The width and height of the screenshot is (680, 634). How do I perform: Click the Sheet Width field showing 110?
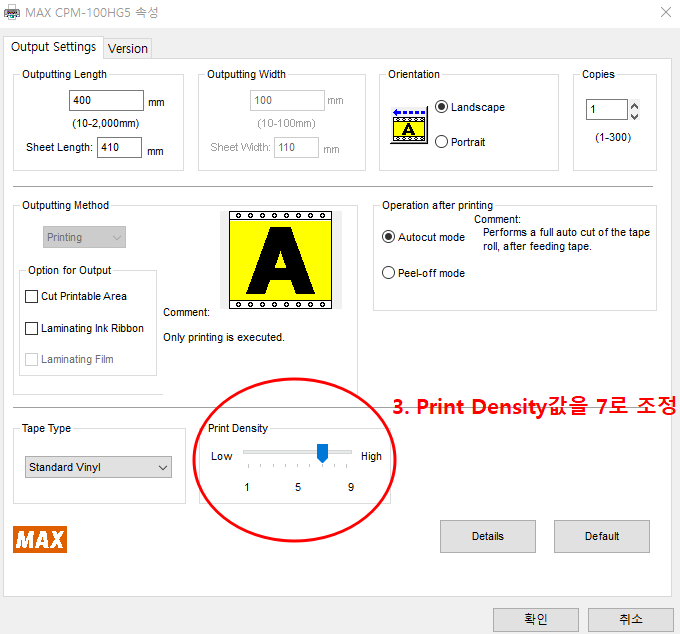click(296, 147)
